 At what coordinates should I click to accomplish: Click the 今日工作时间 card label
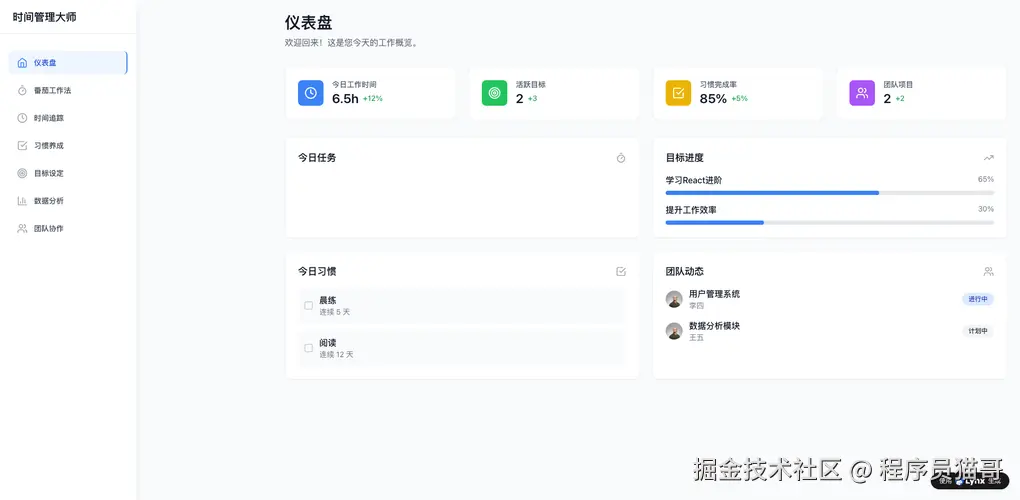(354, 85)
